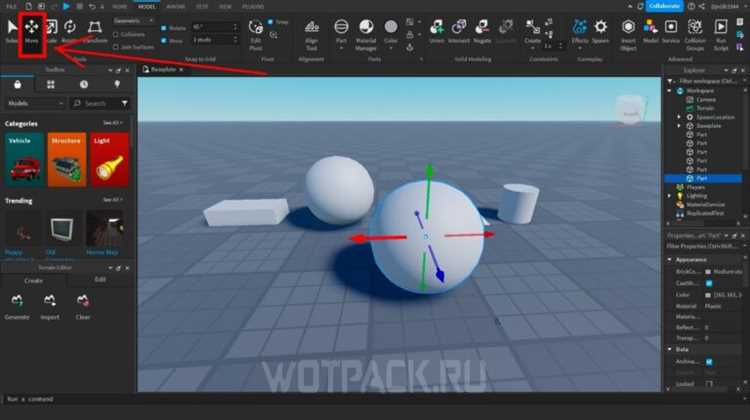Screen dimensions: 750x420
Task: Switch to the Terrain Editor Edit tab
Action: tap(100, 280)
